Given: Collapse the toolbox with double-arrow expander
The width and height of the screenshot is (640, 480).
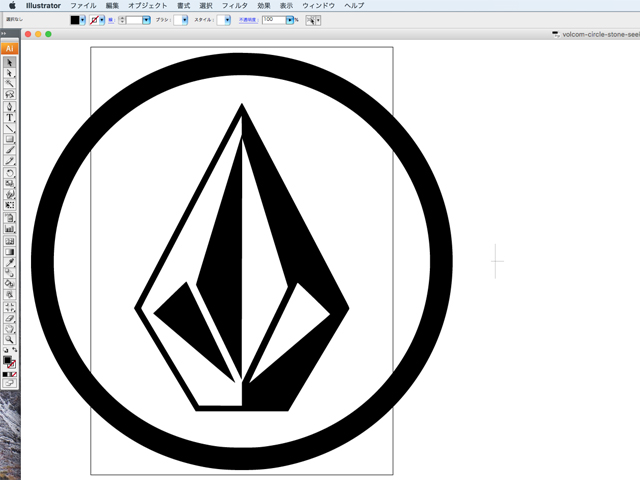Looking at the screenshot, I should (x=3, y=34).
